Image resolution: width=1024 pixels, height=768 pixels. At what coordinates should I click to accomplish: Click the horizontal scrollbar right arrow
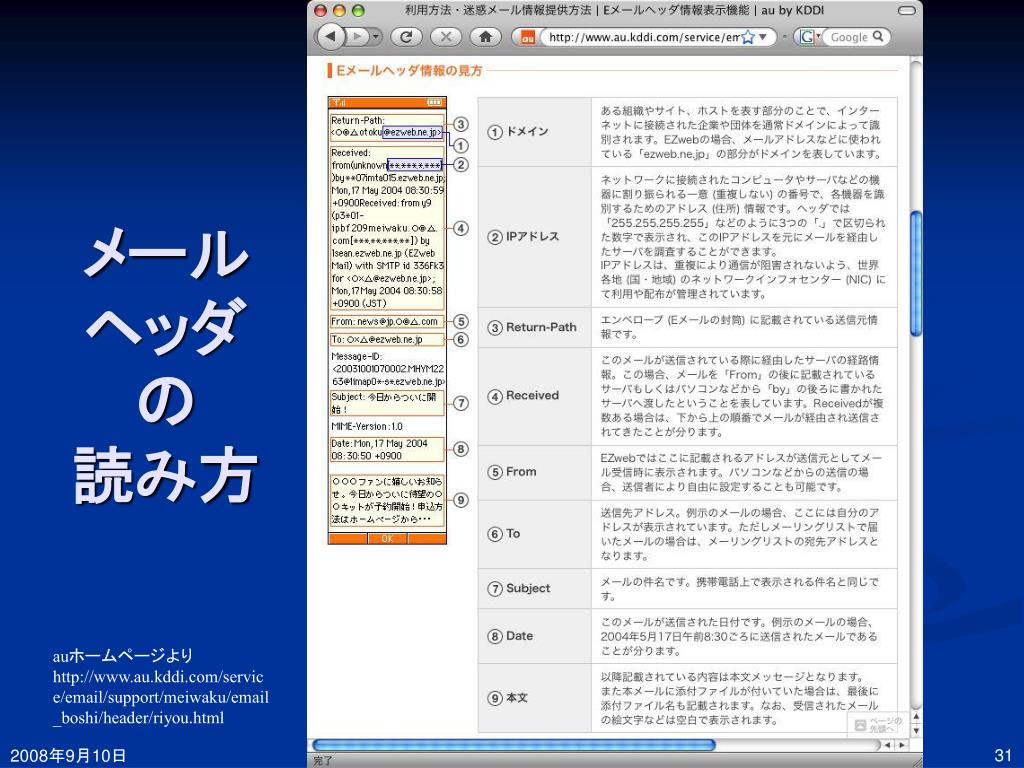coord(902,744)
